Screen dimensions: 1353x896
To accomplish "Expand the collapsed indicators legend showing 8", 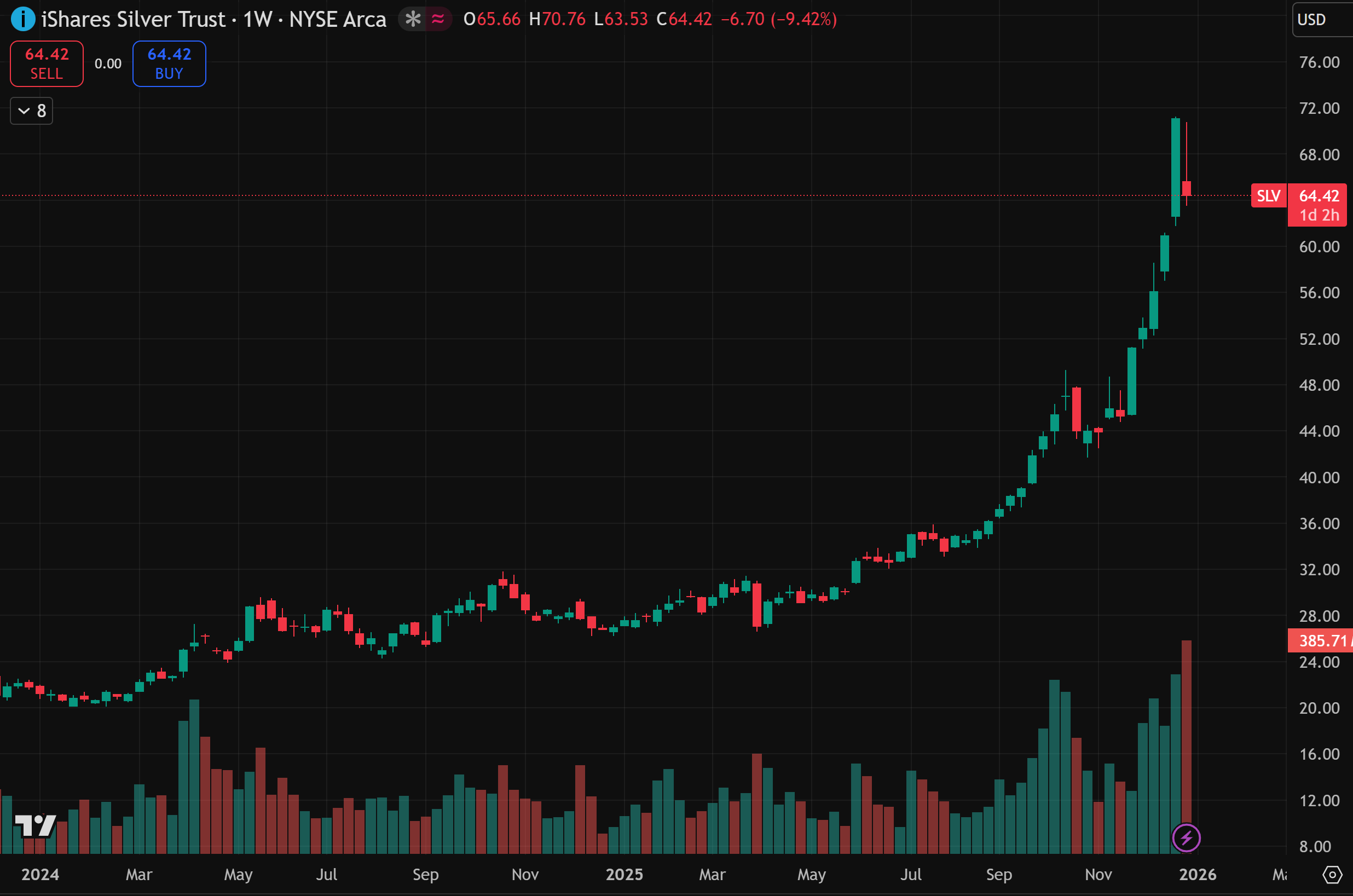I will [x=32, y=111].
